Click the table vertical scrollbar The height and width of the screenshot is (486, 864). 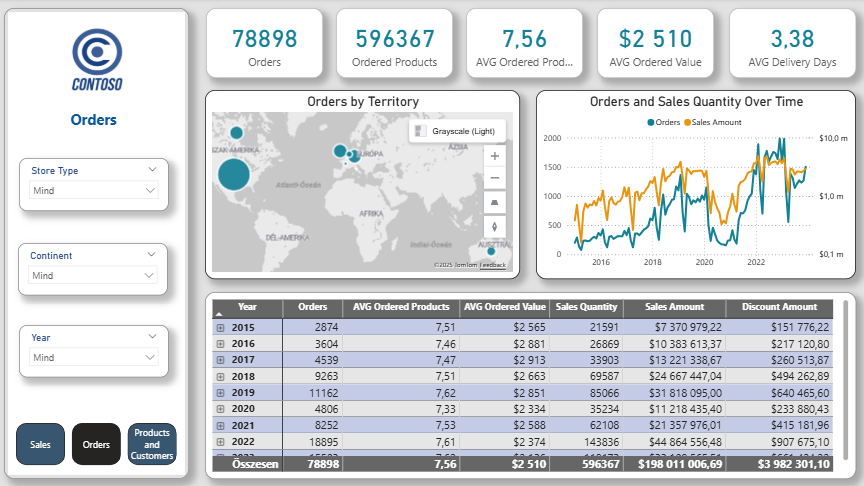point(846,380)
